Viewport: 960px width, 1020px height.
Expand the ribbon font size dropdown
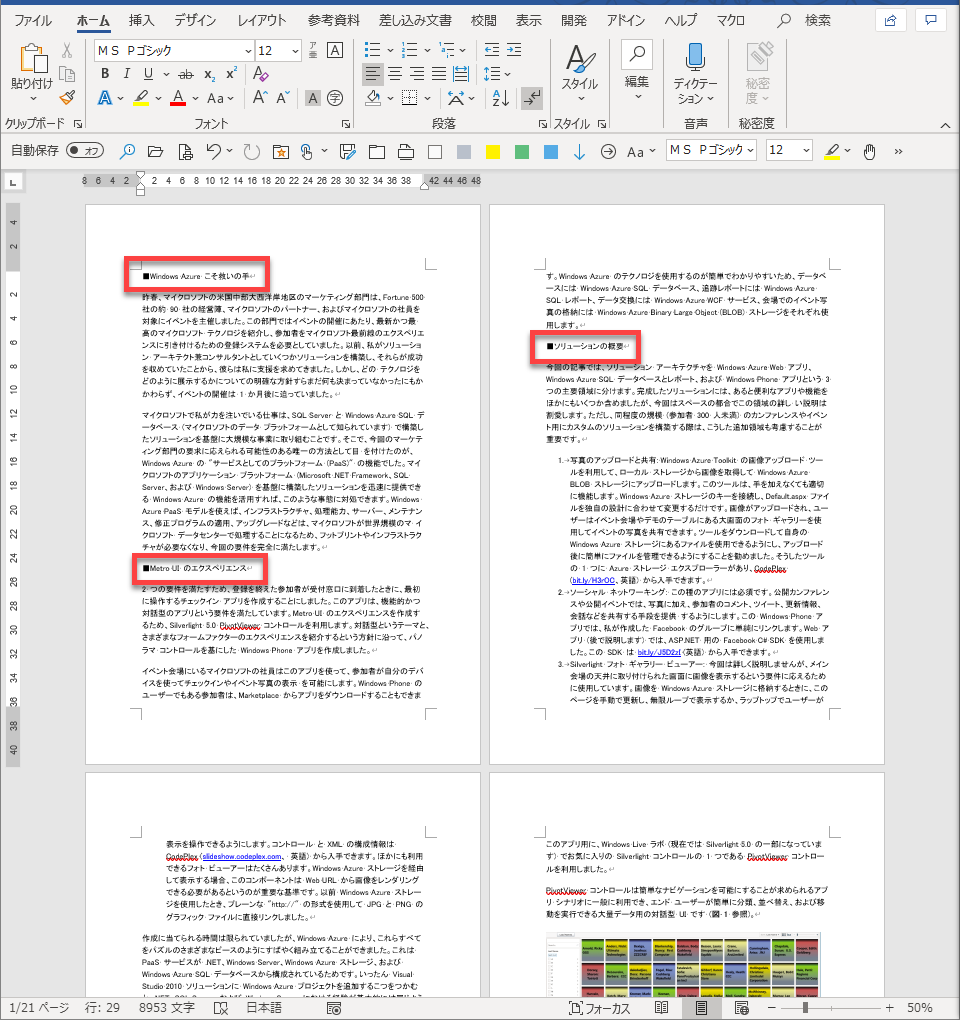tap(293, 50)
